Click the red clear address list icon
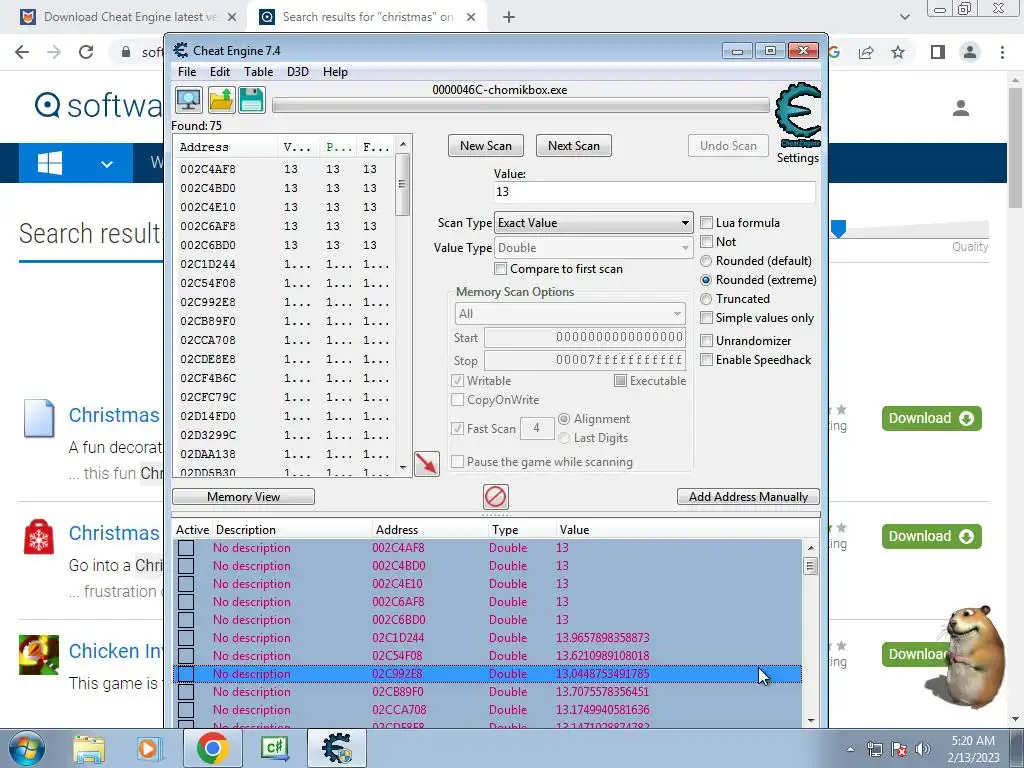 (x=496, y=497)
